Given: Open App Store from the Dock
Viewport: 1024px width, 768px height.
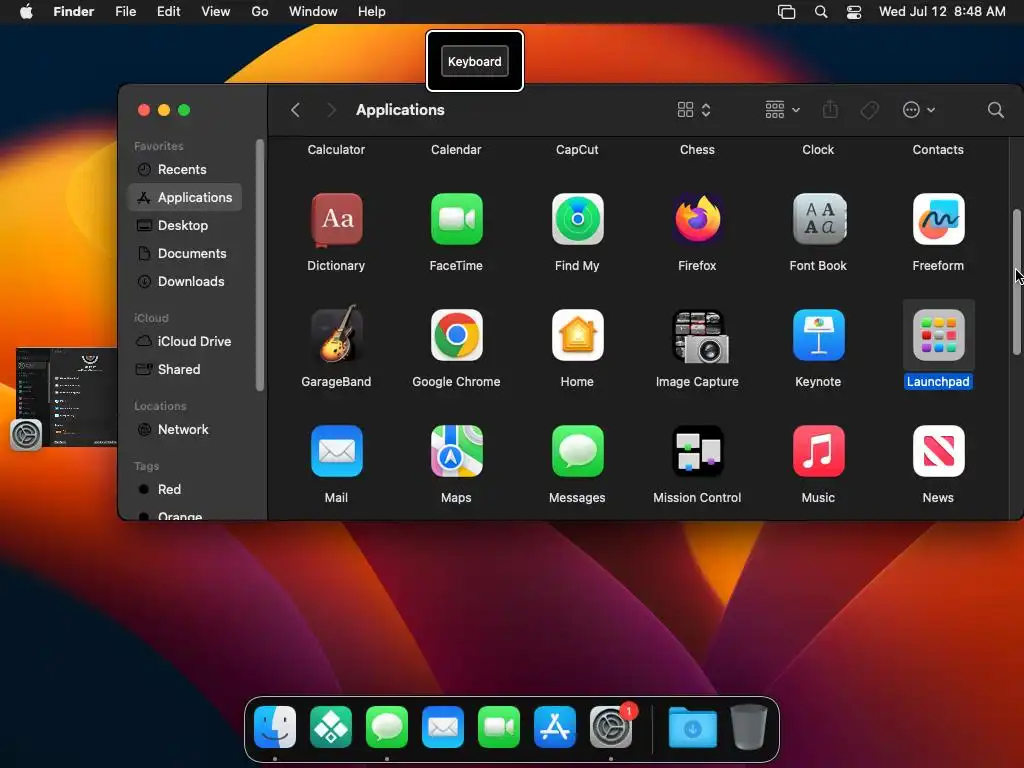Looking at the screenshot, I should coord(555,727).
